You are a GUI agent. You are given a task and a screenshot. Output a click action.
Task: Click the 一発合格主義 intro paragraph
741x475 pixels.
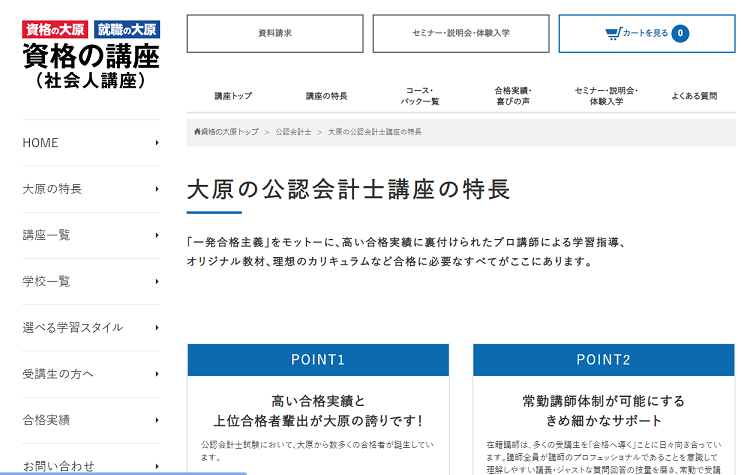click(406, 252)
